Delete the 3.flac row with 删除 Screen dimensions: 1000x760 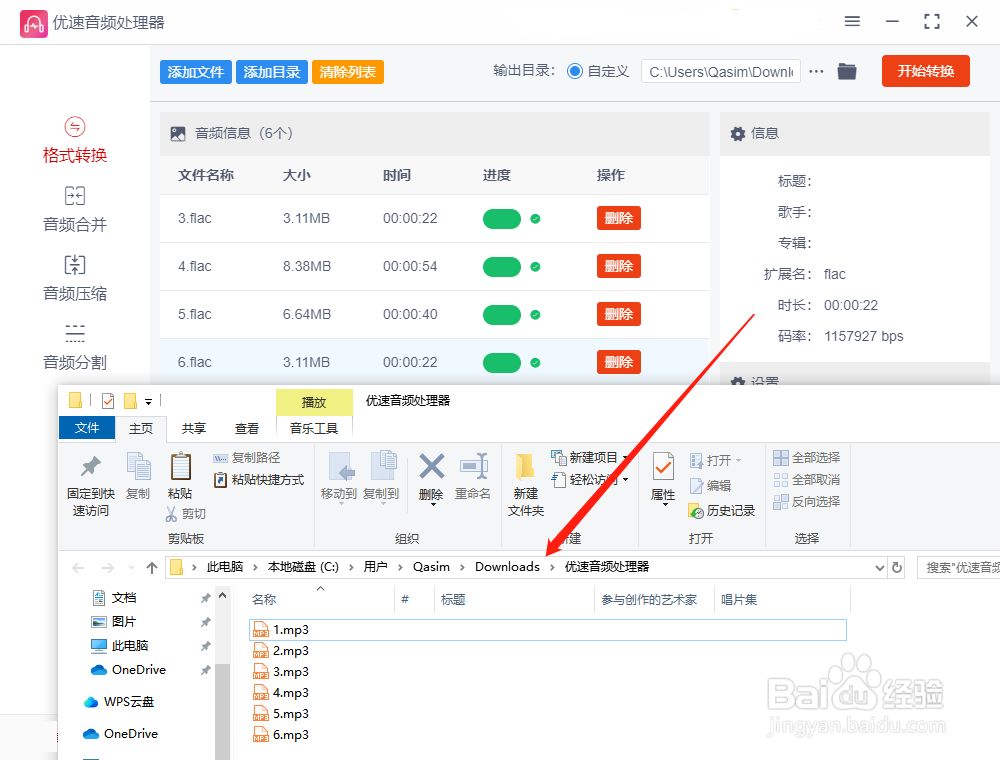coord(619,218)
